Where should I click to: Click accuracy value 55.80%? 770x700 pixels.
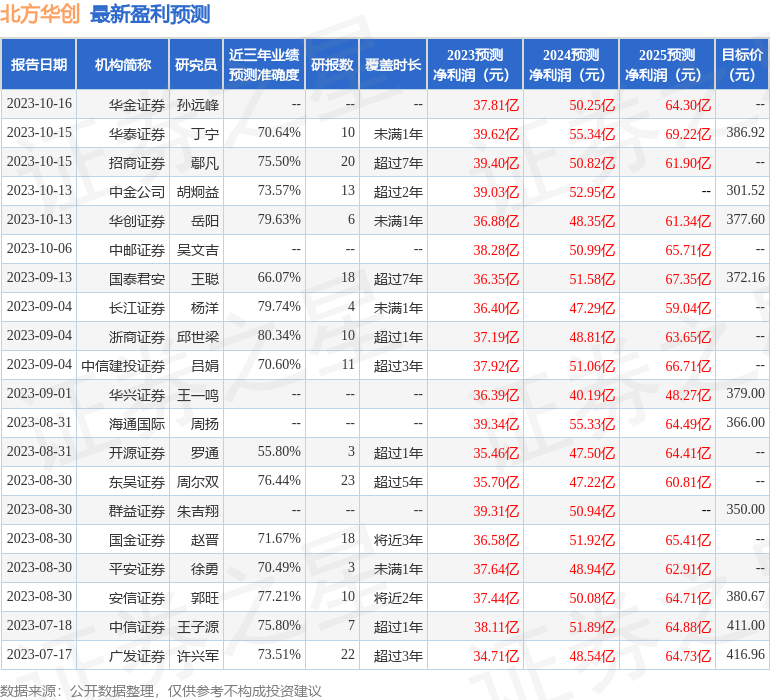[279, 451]
